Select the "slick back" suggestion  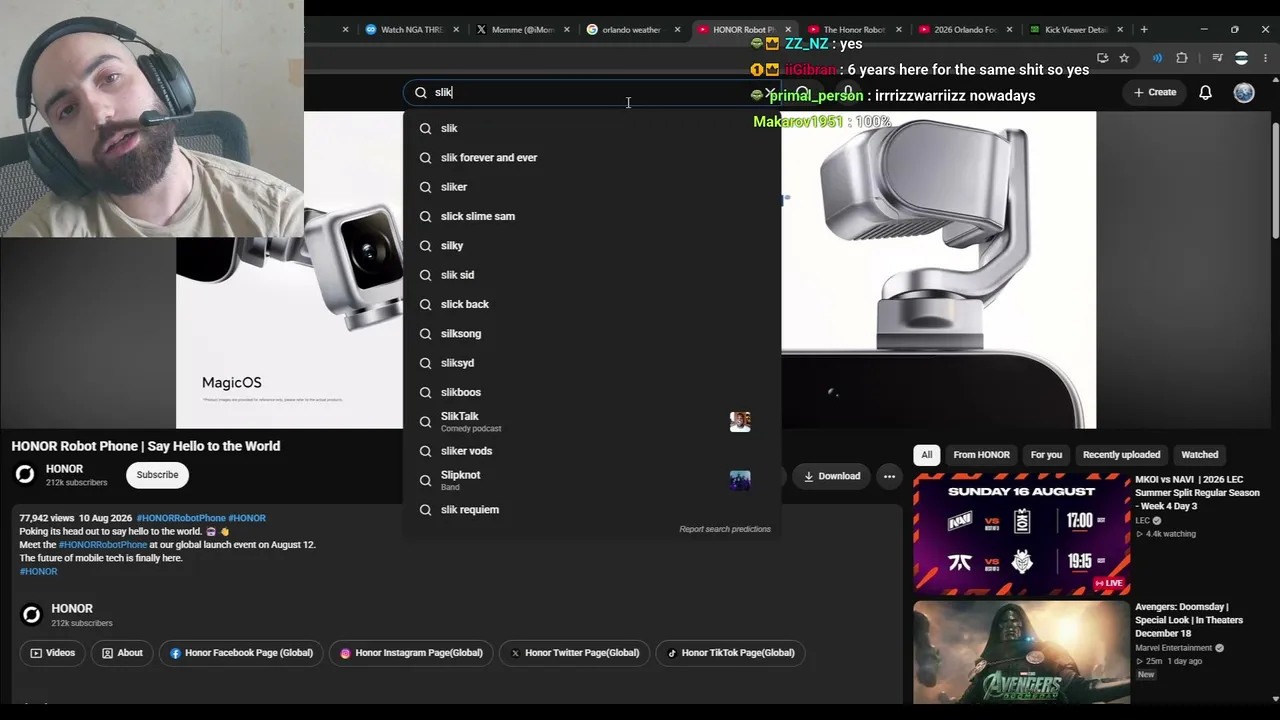(x=592, y=305)
